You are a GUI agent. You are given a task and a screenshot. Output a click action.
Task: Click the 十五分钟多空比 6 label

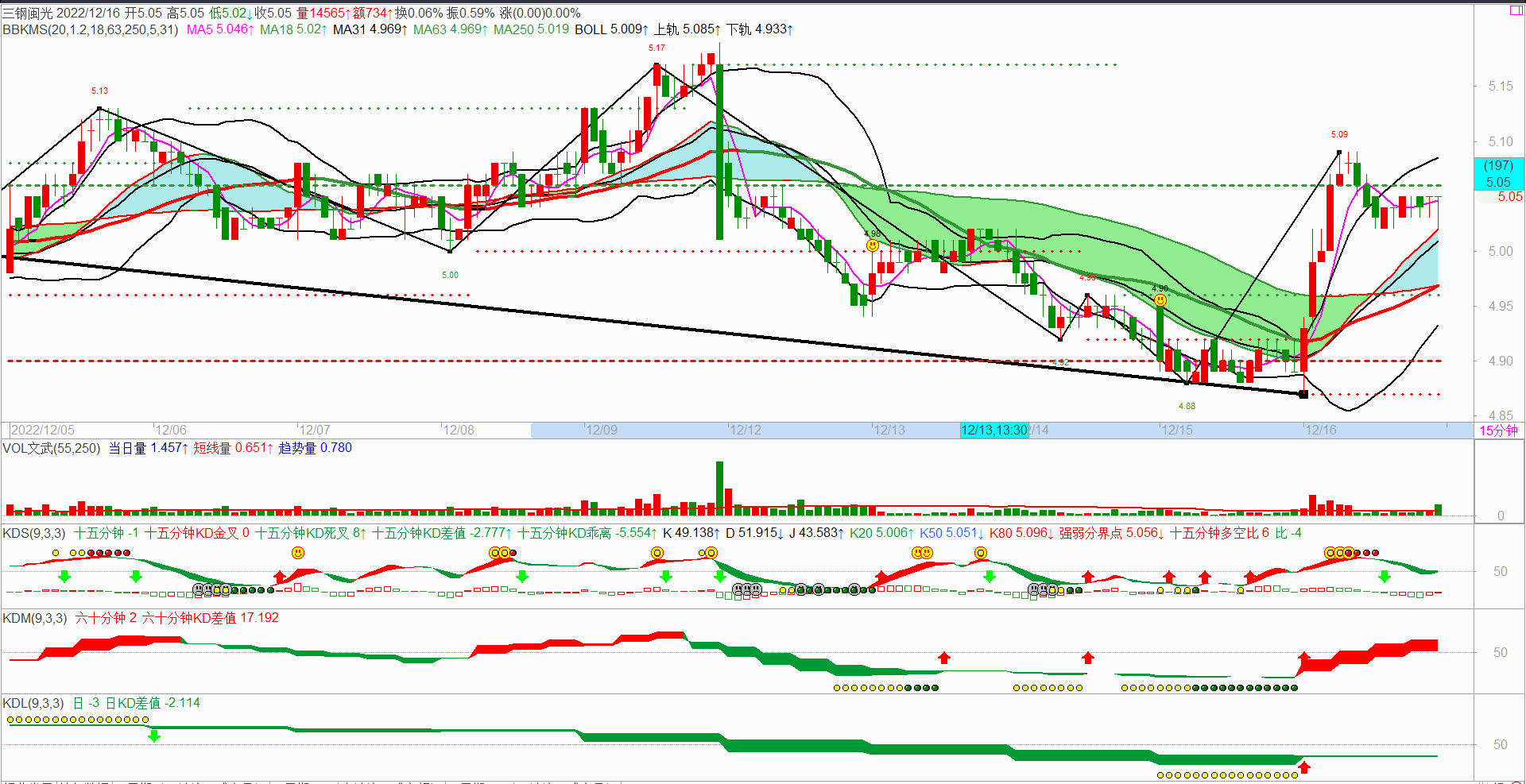click(1219, 533)
